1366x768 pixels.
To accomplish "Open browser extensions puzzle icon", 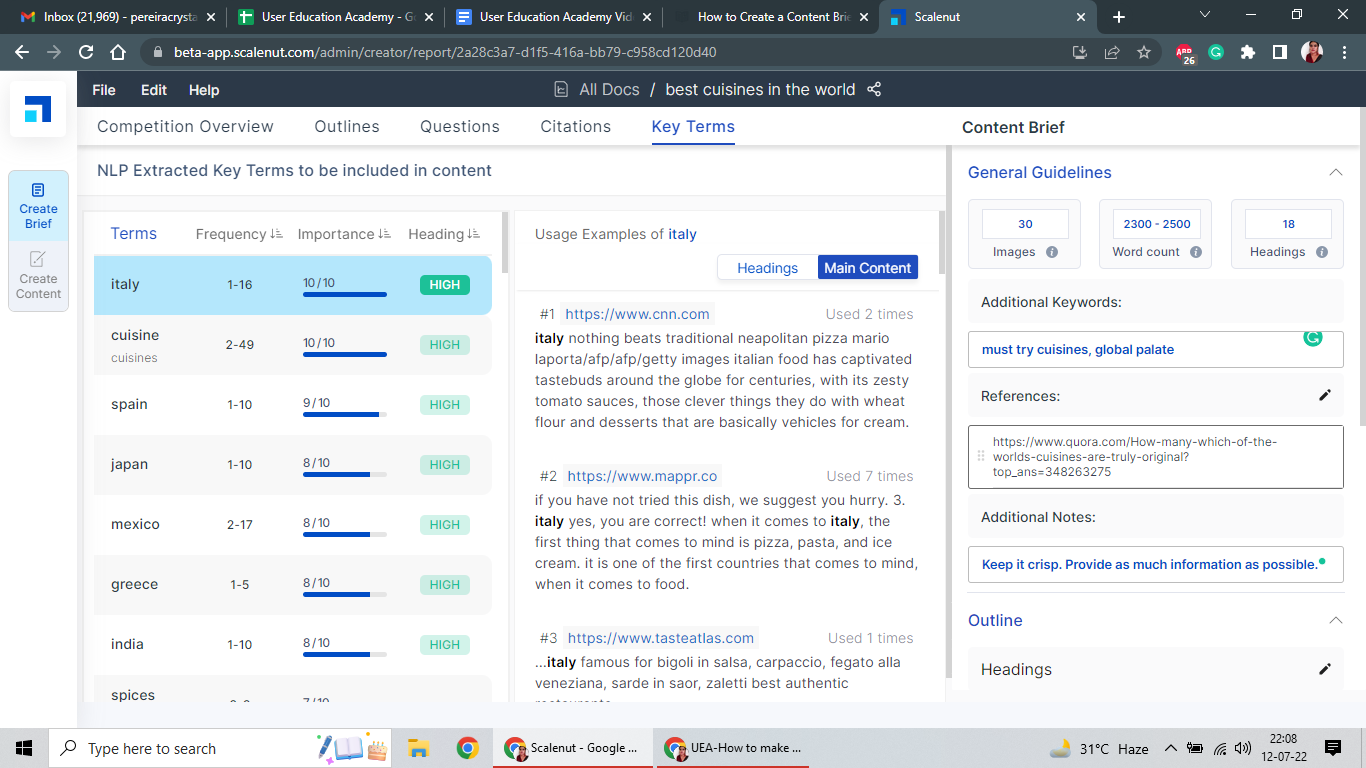I will coord(1247,52).
